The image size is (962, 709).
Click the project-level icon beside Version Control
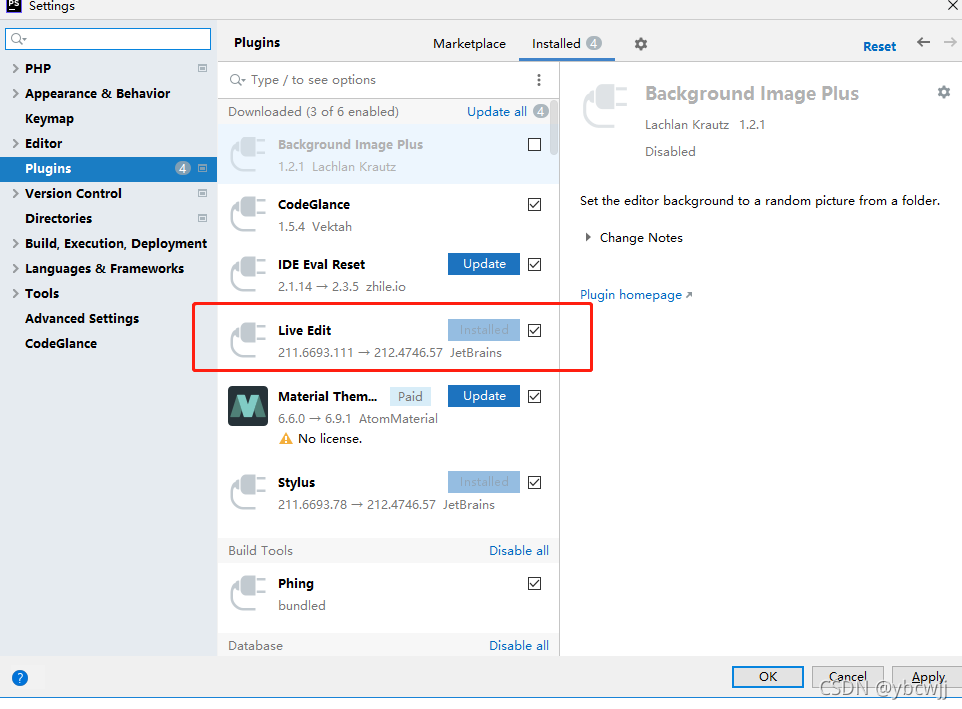202,193
